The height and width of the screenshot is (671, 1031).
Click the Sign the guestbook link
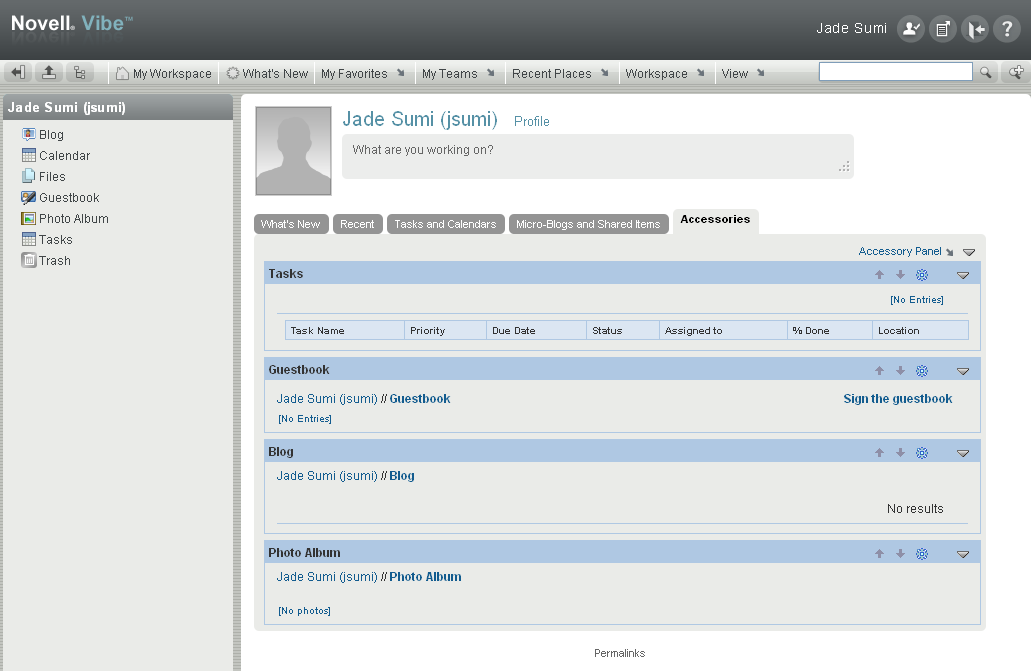(x=897, y=398)
